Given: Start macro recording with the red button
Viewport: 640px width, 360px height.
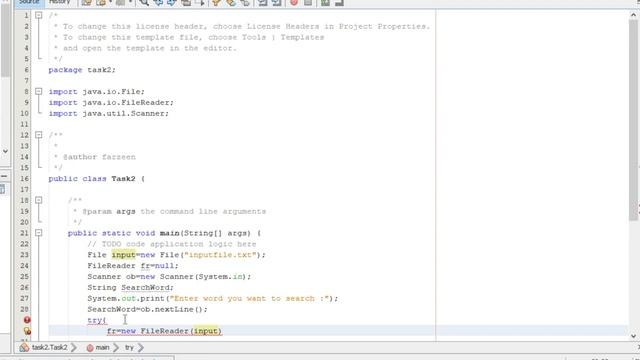Looking at the screenshot, I should click(294, 2).
